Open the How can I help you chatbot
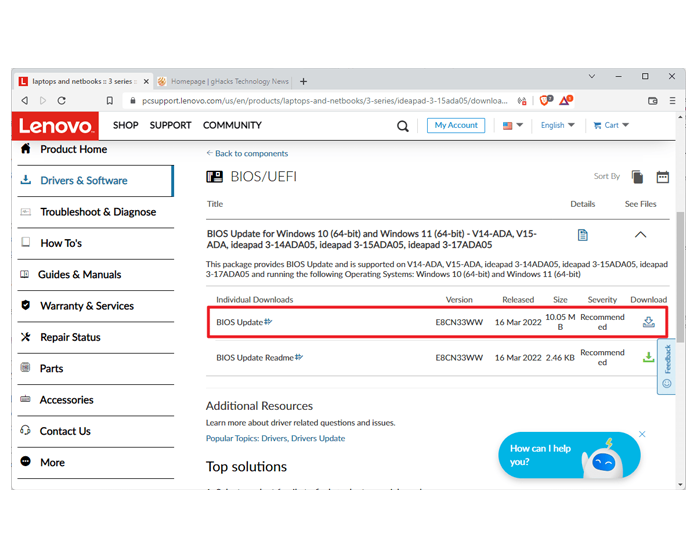Image resolution: width=700 pixels, height=534 pixels. coord(569,455)
